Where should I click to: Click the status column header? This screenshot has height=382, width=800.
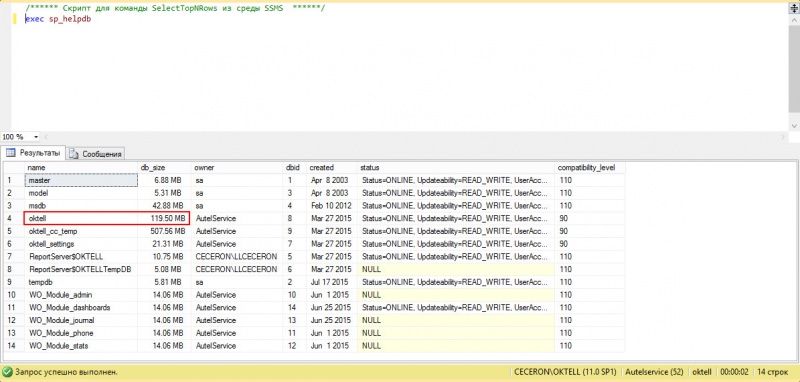pos(456,167)
